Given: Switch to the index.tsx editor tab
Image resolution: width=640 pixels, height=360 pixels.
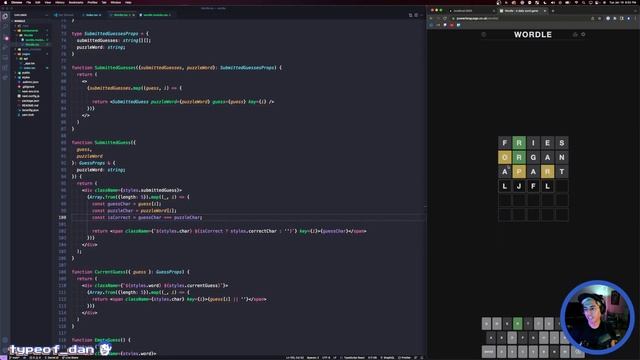Looking at the screenshot, I should pyautogui.click(x=93, y=15).
